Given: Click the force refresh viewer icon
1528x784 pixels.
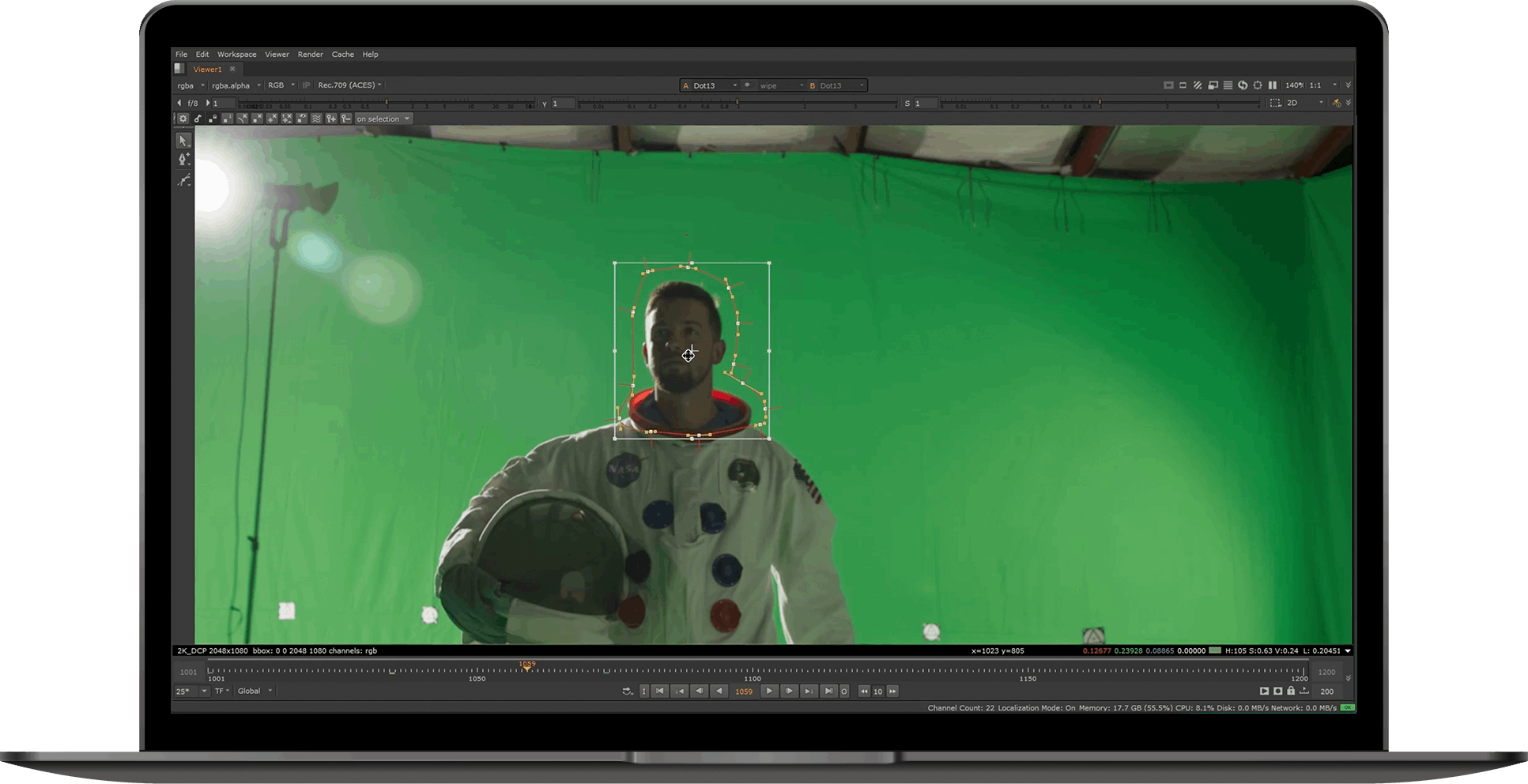Looking at the screenshot, I should pyautogui.click(x=1243, y=85).
